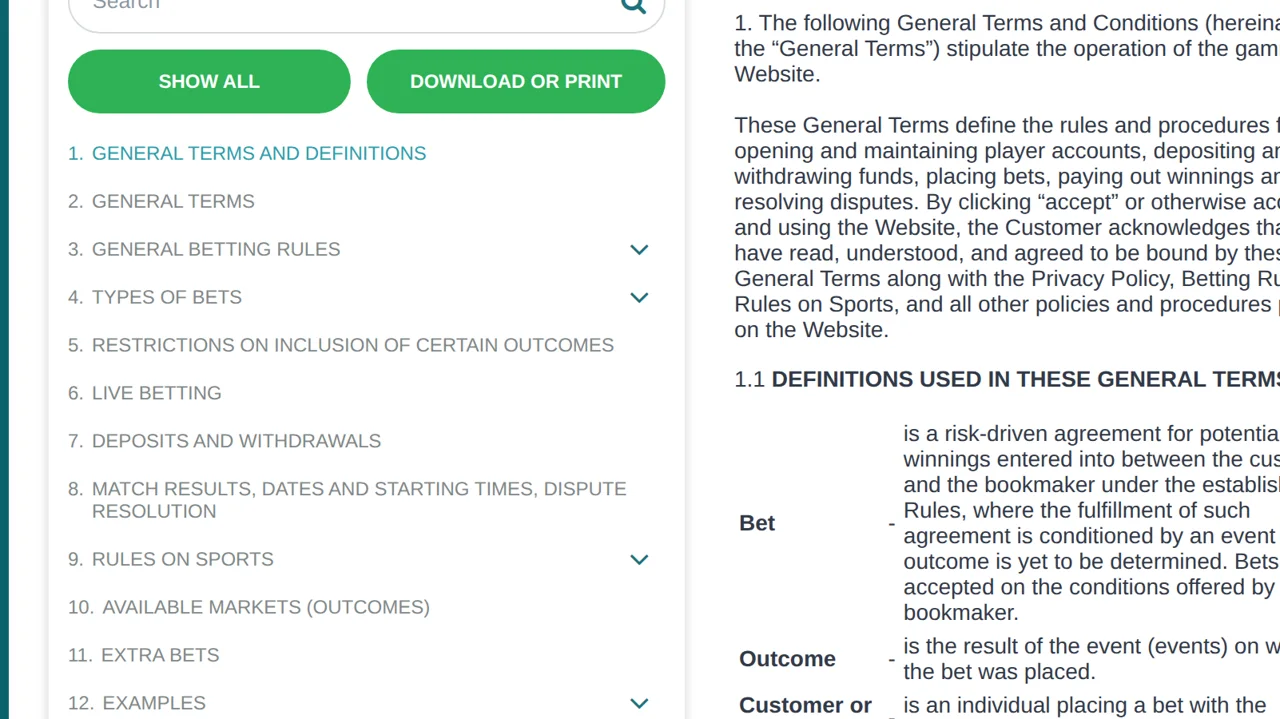The height and width of the screenshot is (719, 1280).
Task: Expand the Examples section chevron
Action: [x=639, y=703]
